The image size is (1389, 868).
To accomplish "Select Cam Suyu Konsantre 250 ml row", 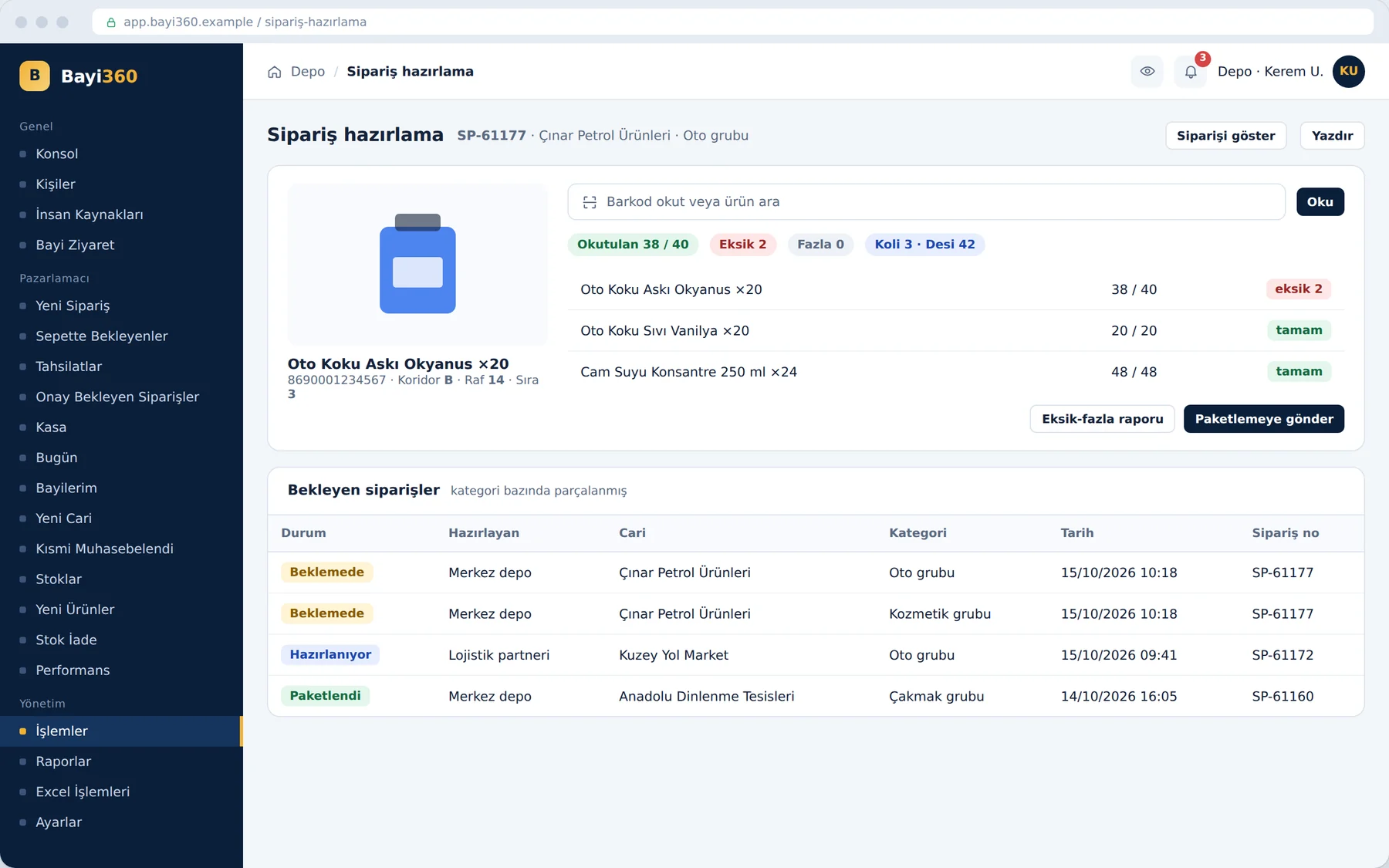I will (955, 372).
